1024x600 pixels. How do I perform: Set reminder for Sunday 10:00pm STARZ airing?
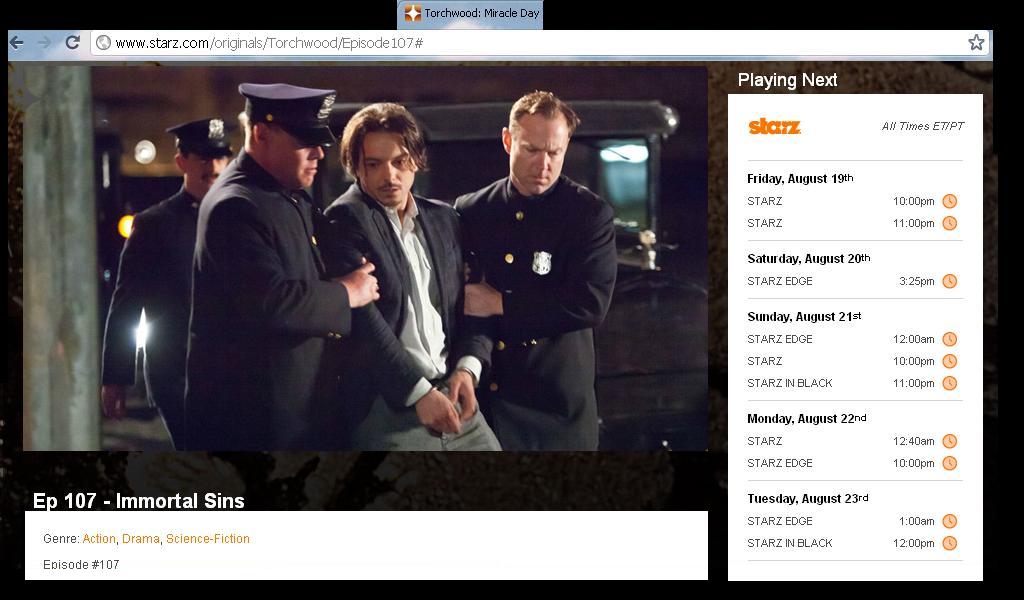pos(949,361)
